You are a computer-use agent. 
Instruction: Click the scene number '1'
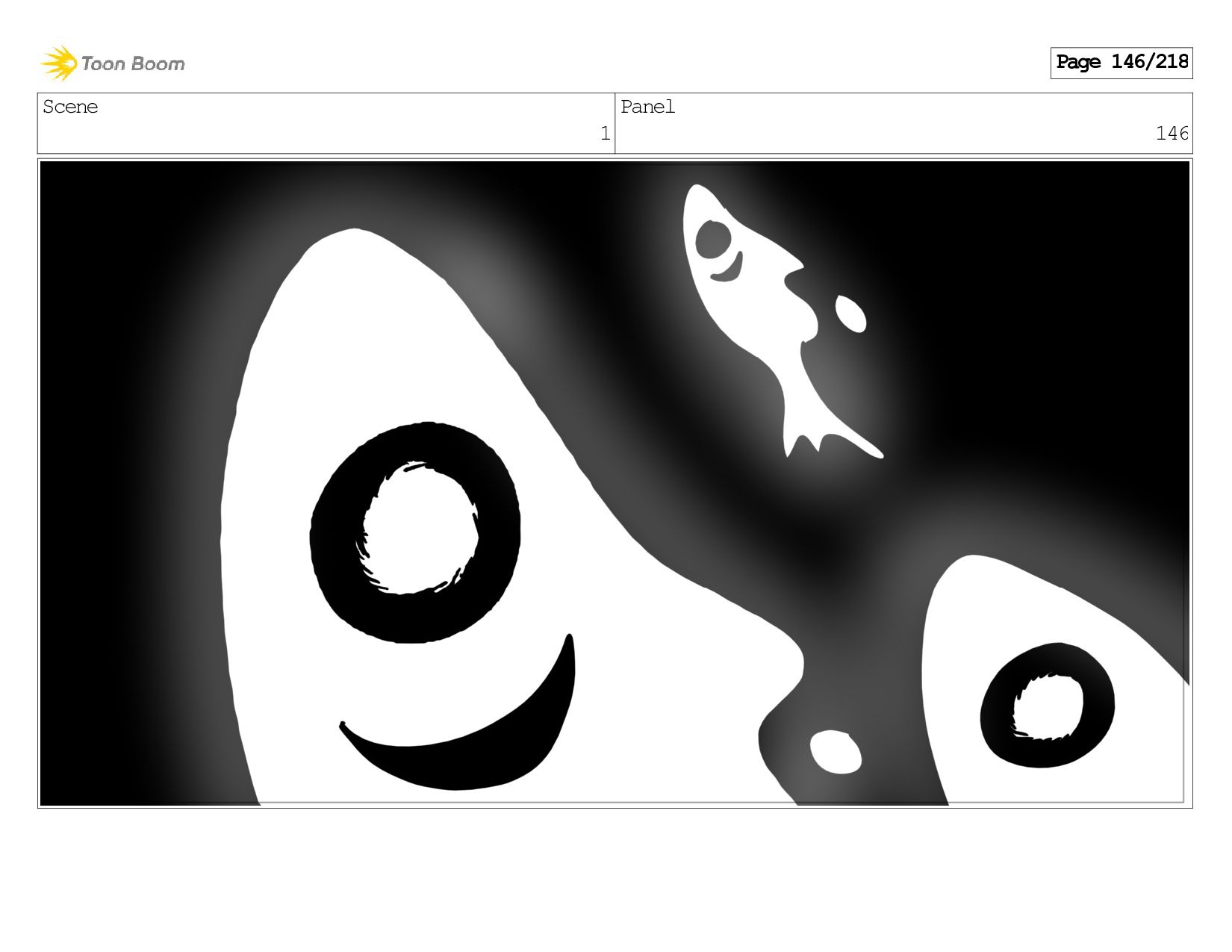(x=605, y=134)
